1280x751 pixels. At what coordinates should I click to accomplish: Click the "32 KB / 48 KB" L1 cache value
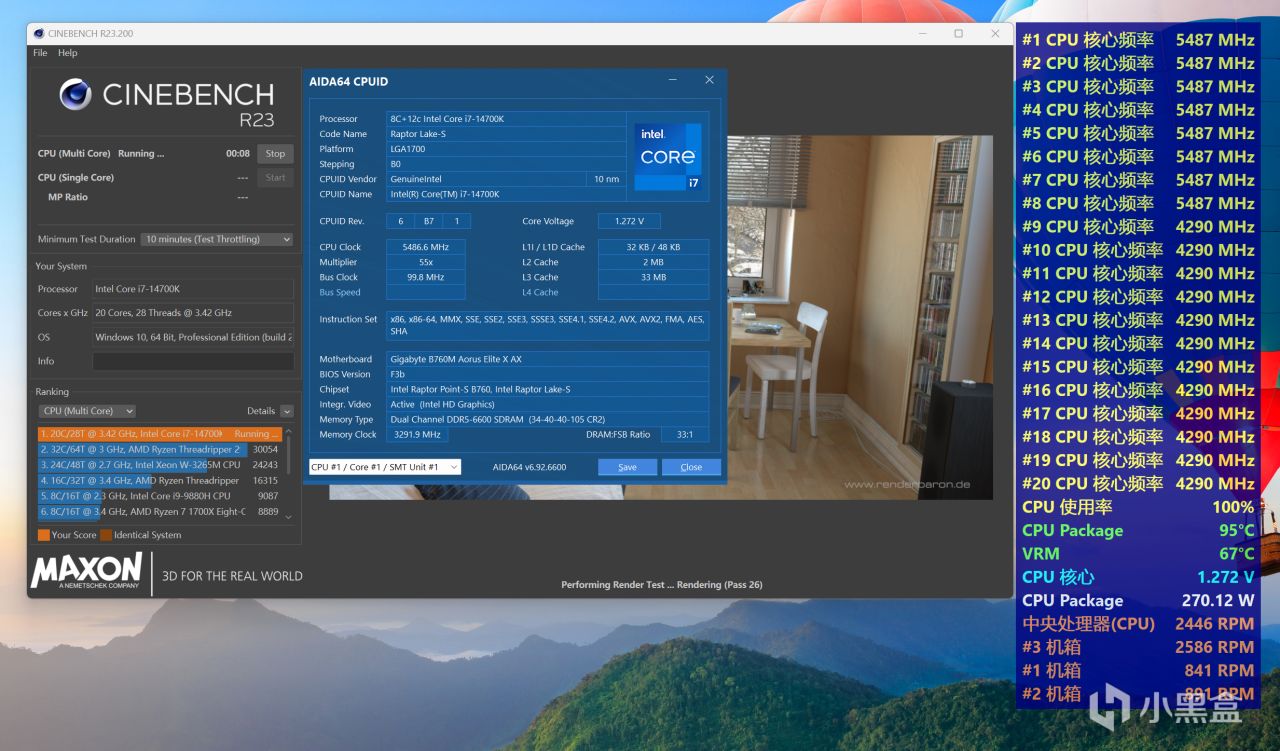[x=654, y=247]
